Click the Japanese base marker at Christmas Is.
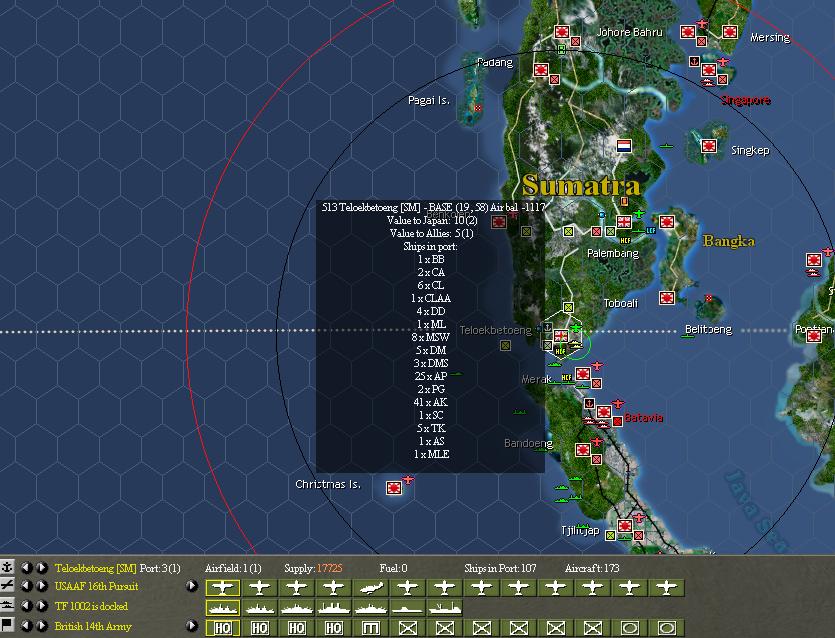 coord(394,487)
